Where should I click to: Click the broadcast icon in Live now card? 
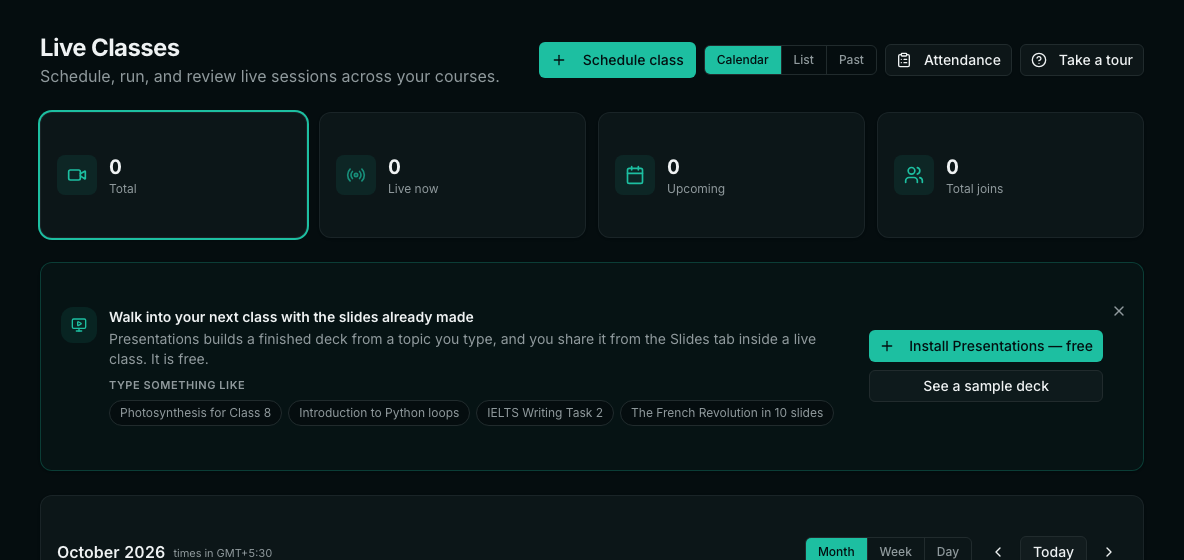tap(356, 175)
